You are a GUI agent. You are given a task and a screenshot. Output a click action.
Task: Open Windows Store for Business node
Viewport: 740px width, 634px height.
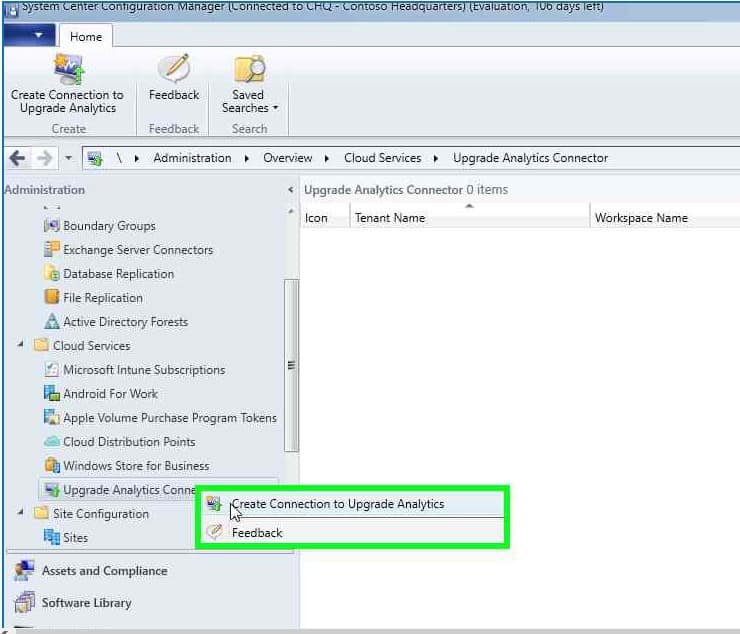136,466
